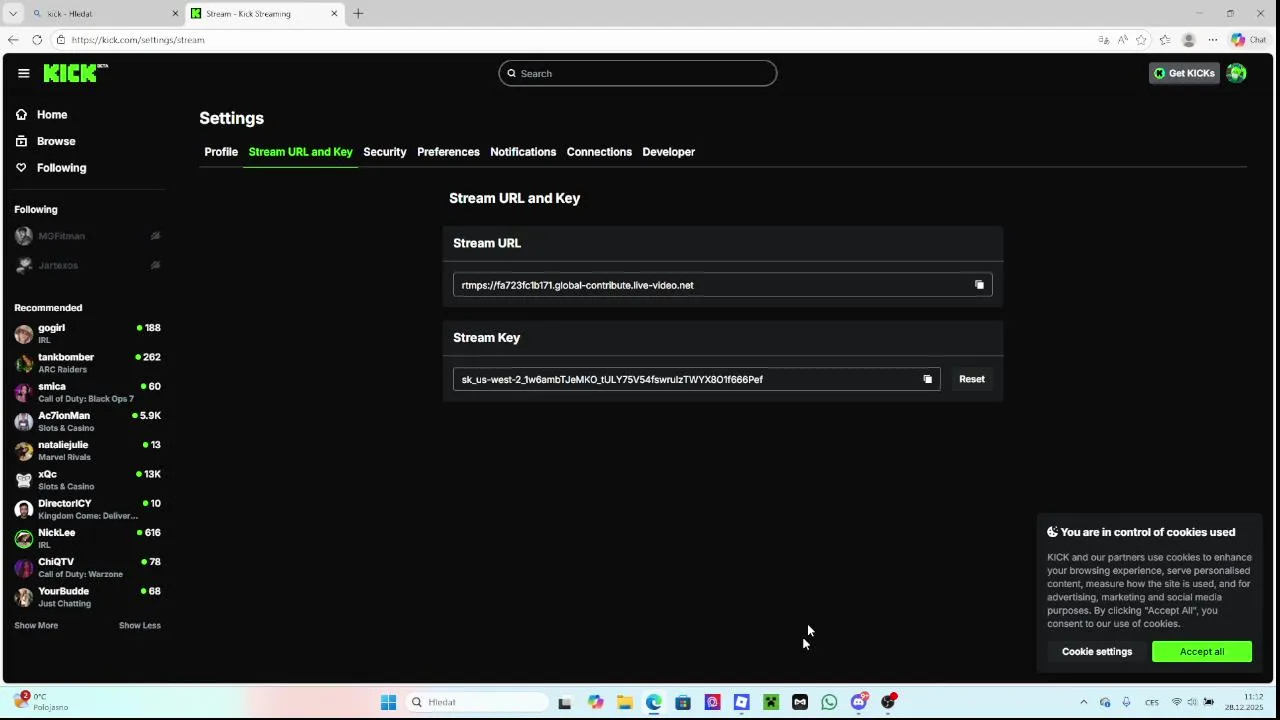The image size is (1280, 720).
Task: Open the user profile avatar menu
Action: click(x=1236, y=73)
